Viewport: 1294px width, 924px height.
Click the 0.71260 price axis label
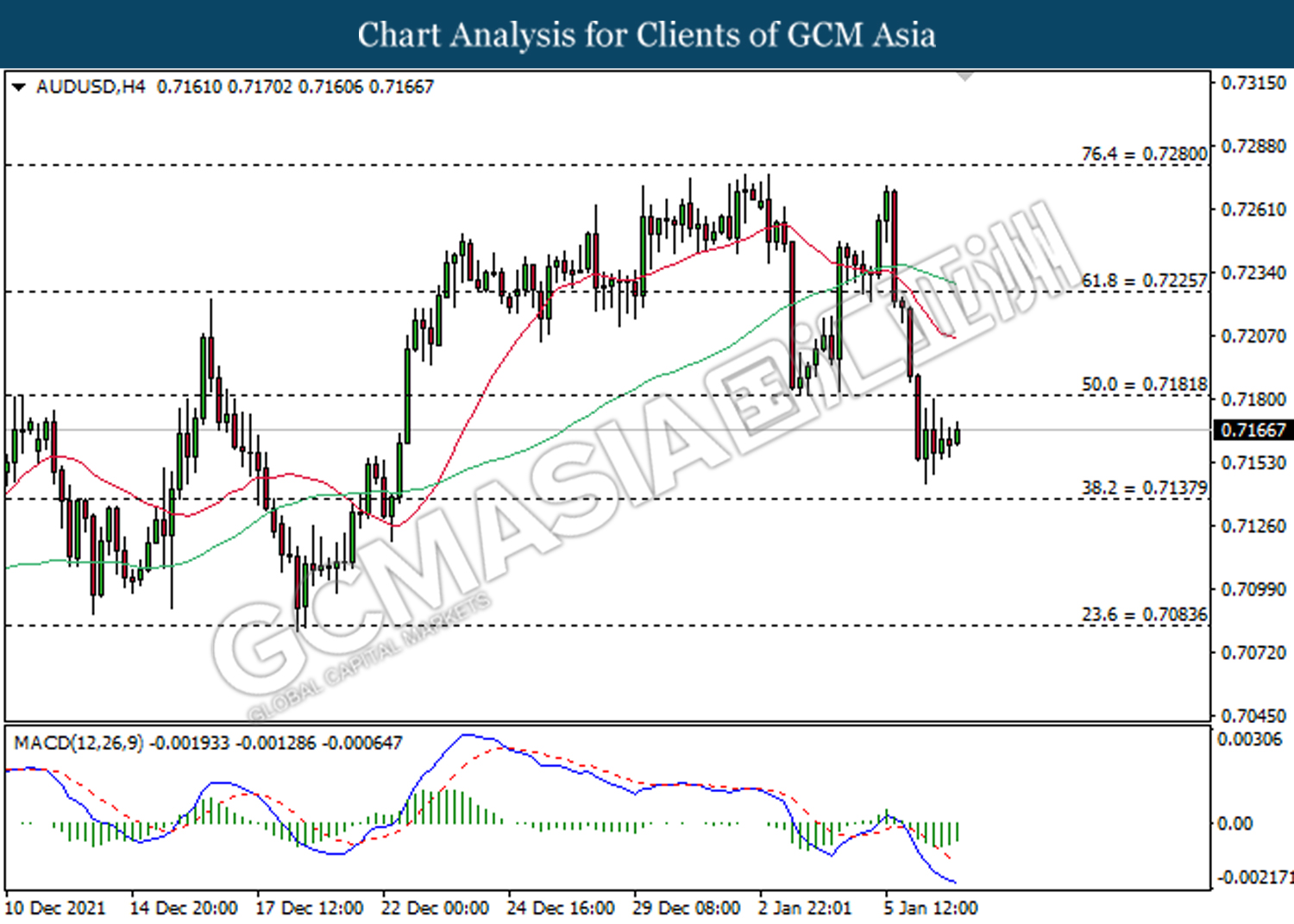(1253, 525)
